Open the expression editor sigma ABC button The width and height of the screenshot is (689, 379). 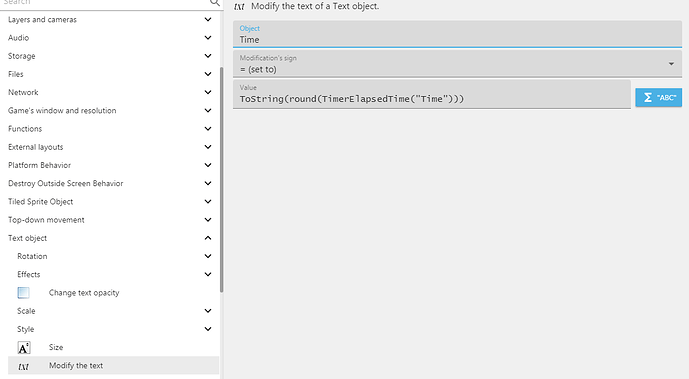click(x=658, y=97)
